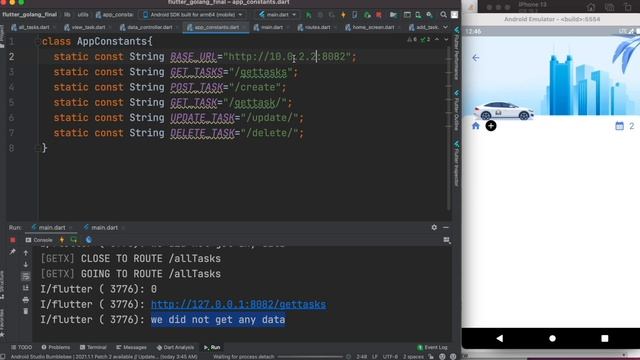Click the lib breadcrumb

pos(67,15)
